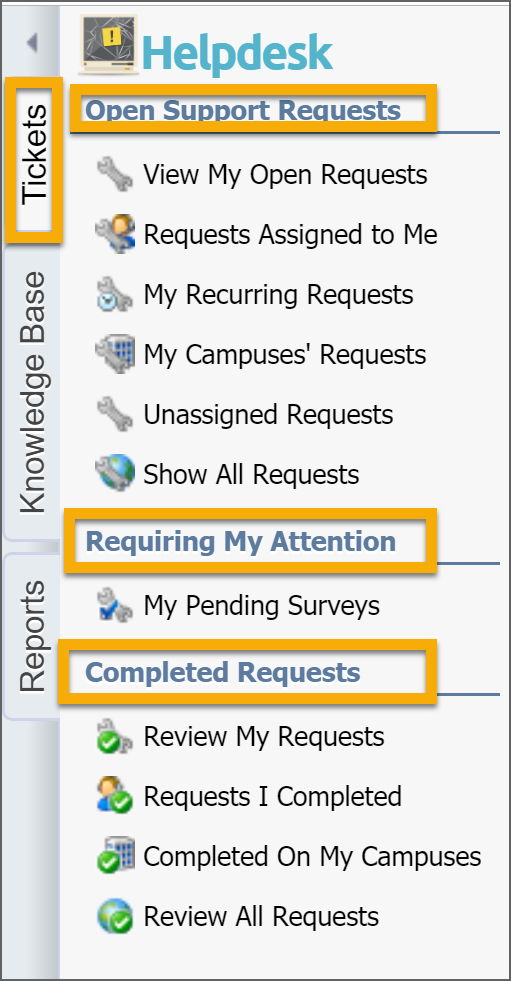Image resolution: width=511 pixels, height=981 pixels.
Task: Open the Reports vertical tab
Action: pos(33,636)
